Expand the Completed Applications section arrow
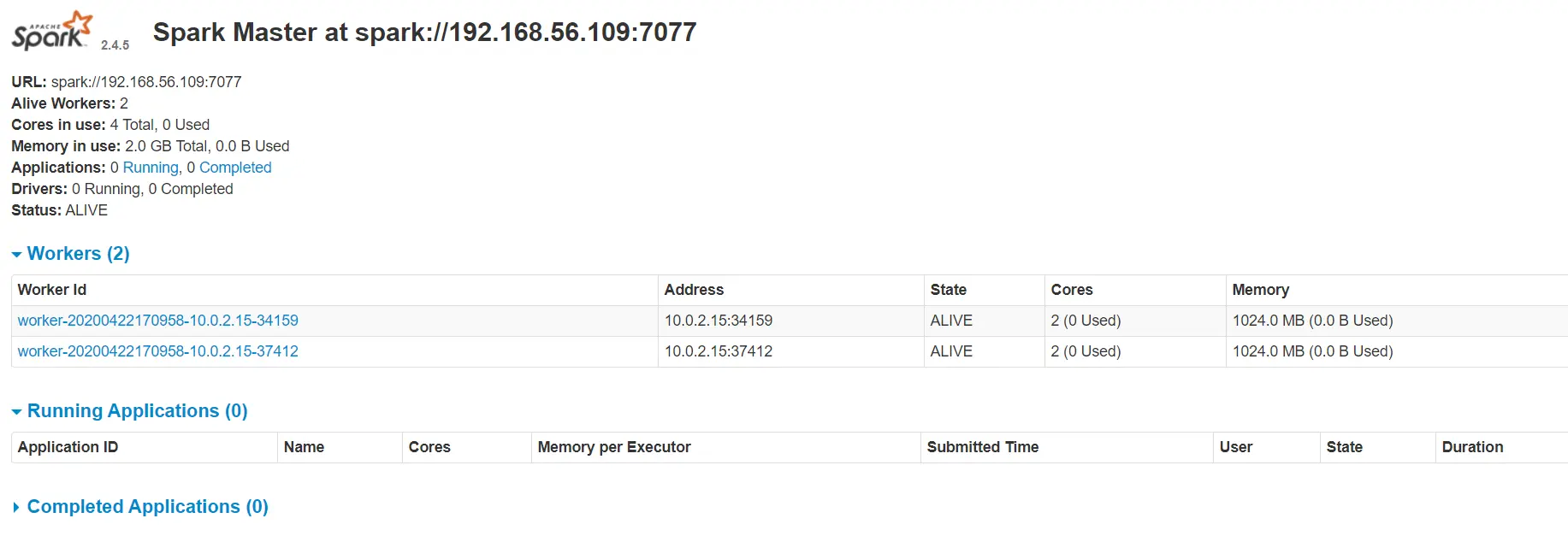 16,508
